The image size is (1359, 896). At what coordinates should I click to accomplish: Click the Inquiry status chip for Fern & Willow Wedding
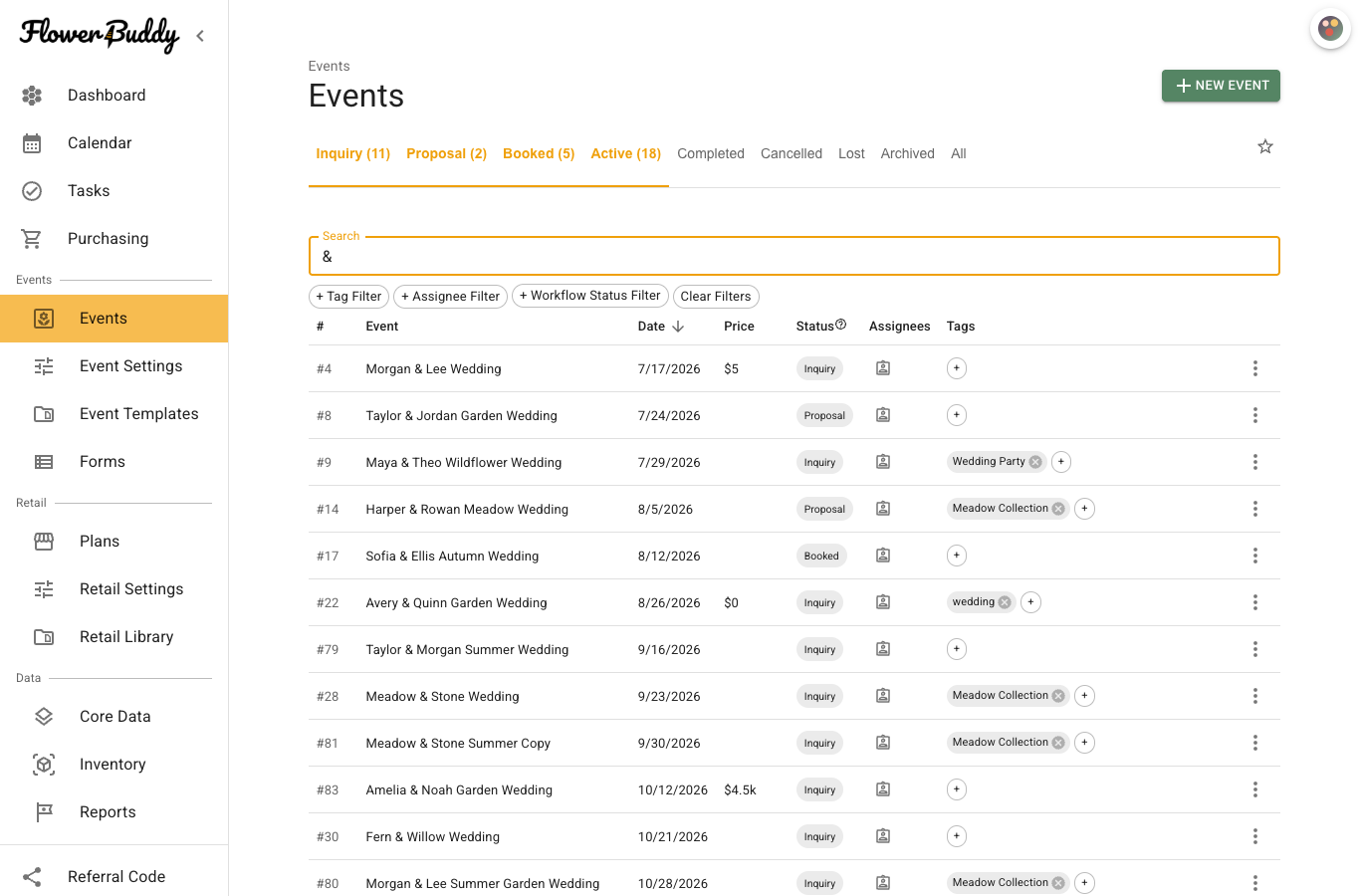click(x=819, y=836)
